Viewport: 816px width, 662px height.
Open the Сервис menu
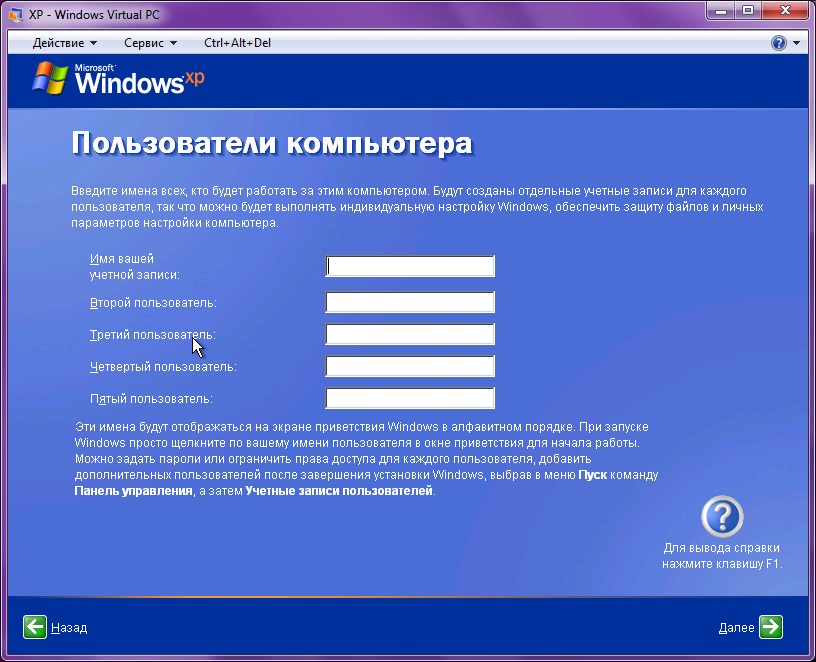click(150, 43)
